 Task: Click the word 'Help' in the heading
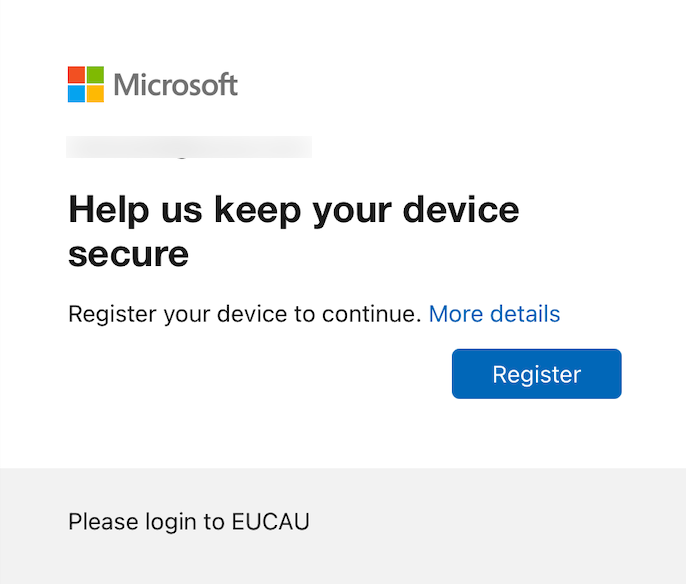click(105, 210)
